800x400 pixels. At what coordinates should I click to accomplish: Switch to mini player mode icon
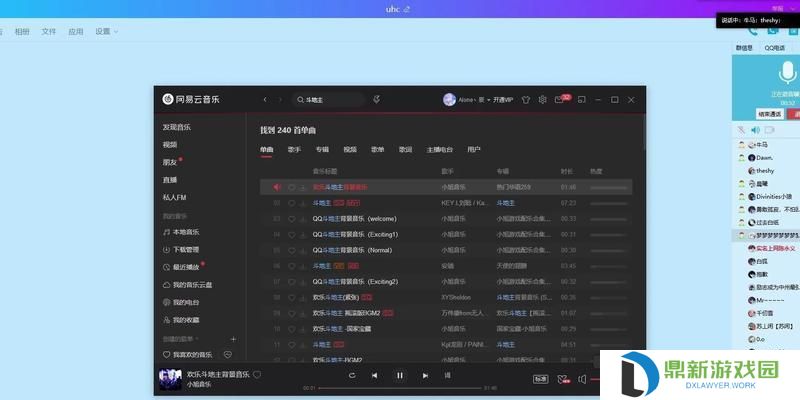[x=582, y=100]
